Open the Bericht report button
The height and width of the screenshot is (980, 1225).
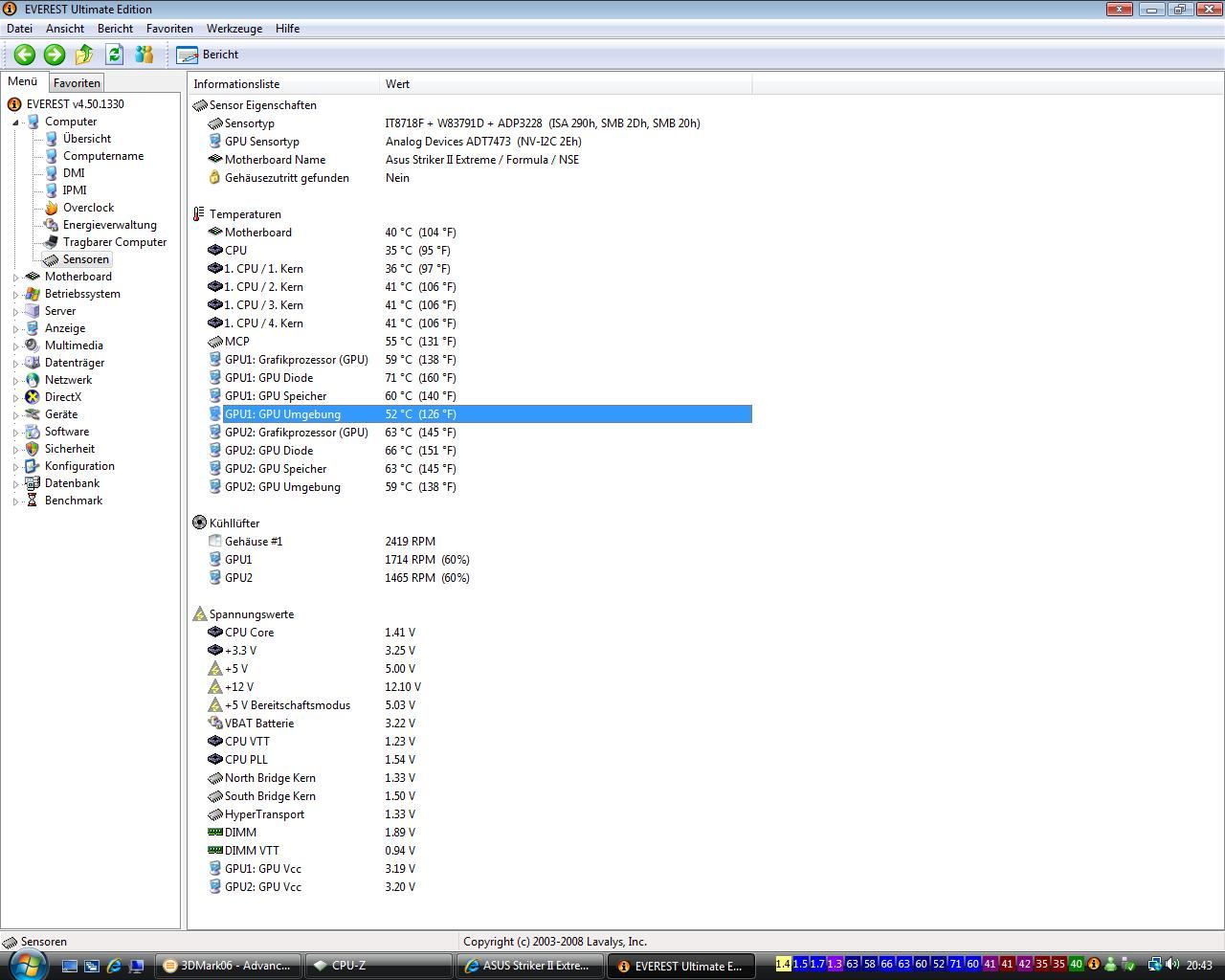pos(208,55)
